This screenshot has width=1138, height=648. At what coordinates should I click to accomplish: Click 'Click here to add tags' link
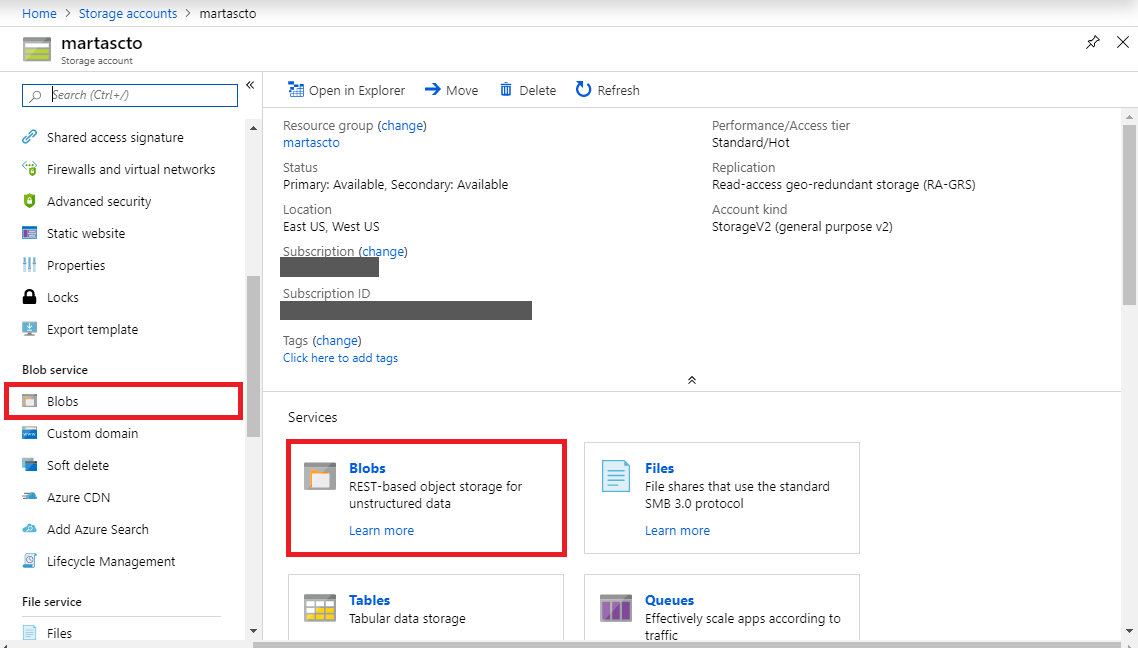coord(340,358)
